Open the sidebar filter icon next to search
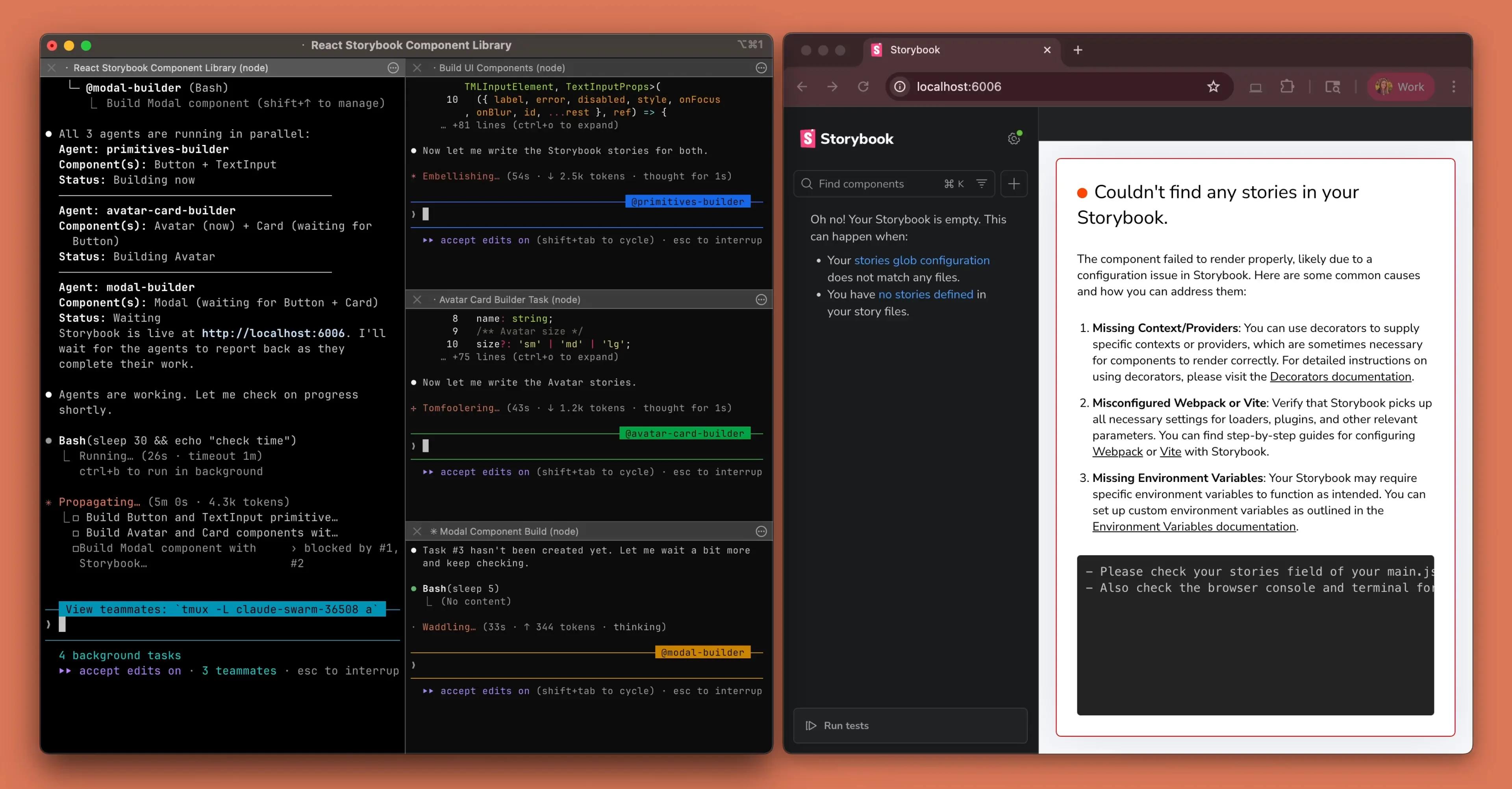 (981, 184)
